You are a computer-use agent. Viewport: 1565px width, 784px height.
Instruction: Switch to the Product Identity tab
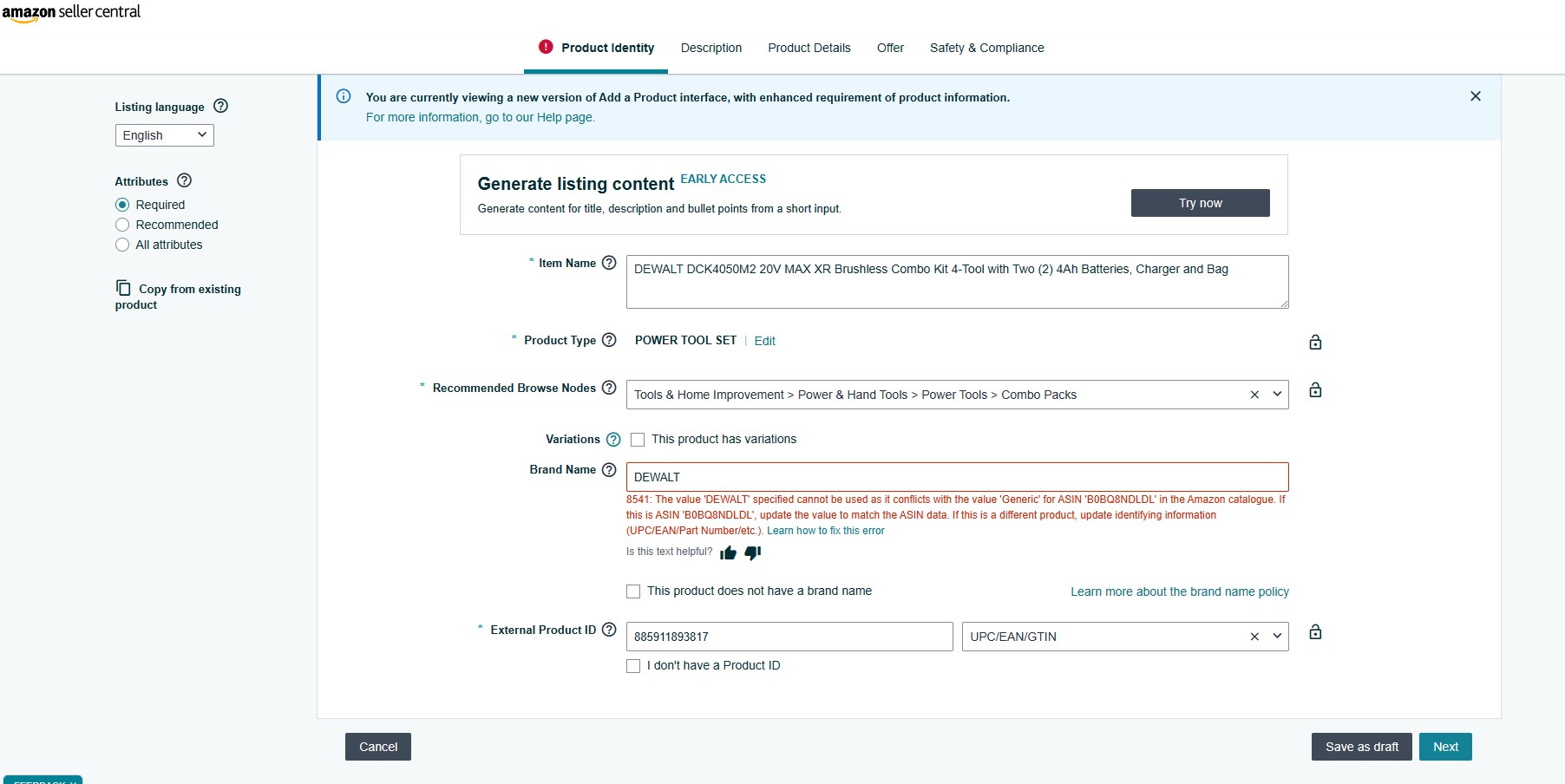click(x=596, y=48)
